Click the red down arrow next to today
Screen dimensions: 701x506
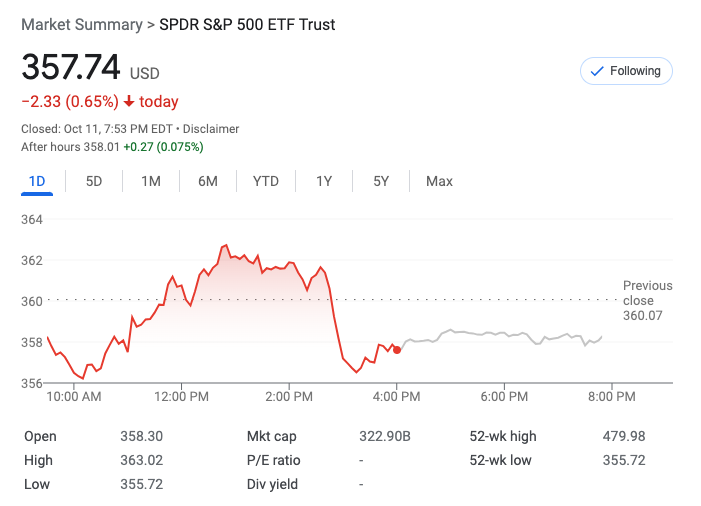129,102
